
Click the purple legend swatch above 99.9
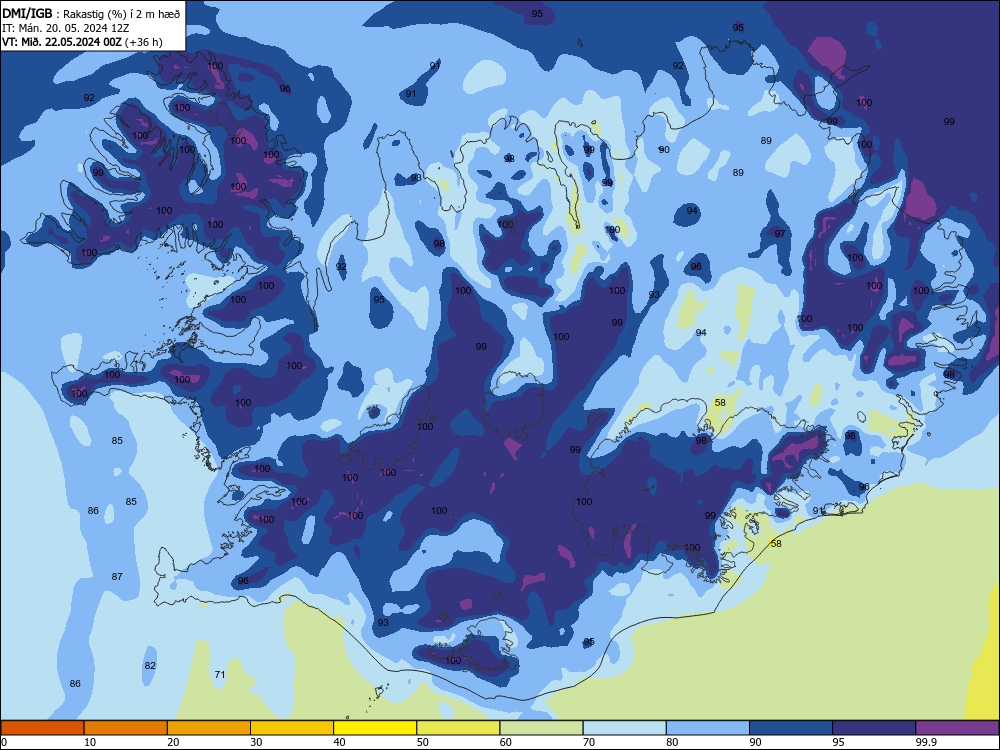tap(957, 728)
